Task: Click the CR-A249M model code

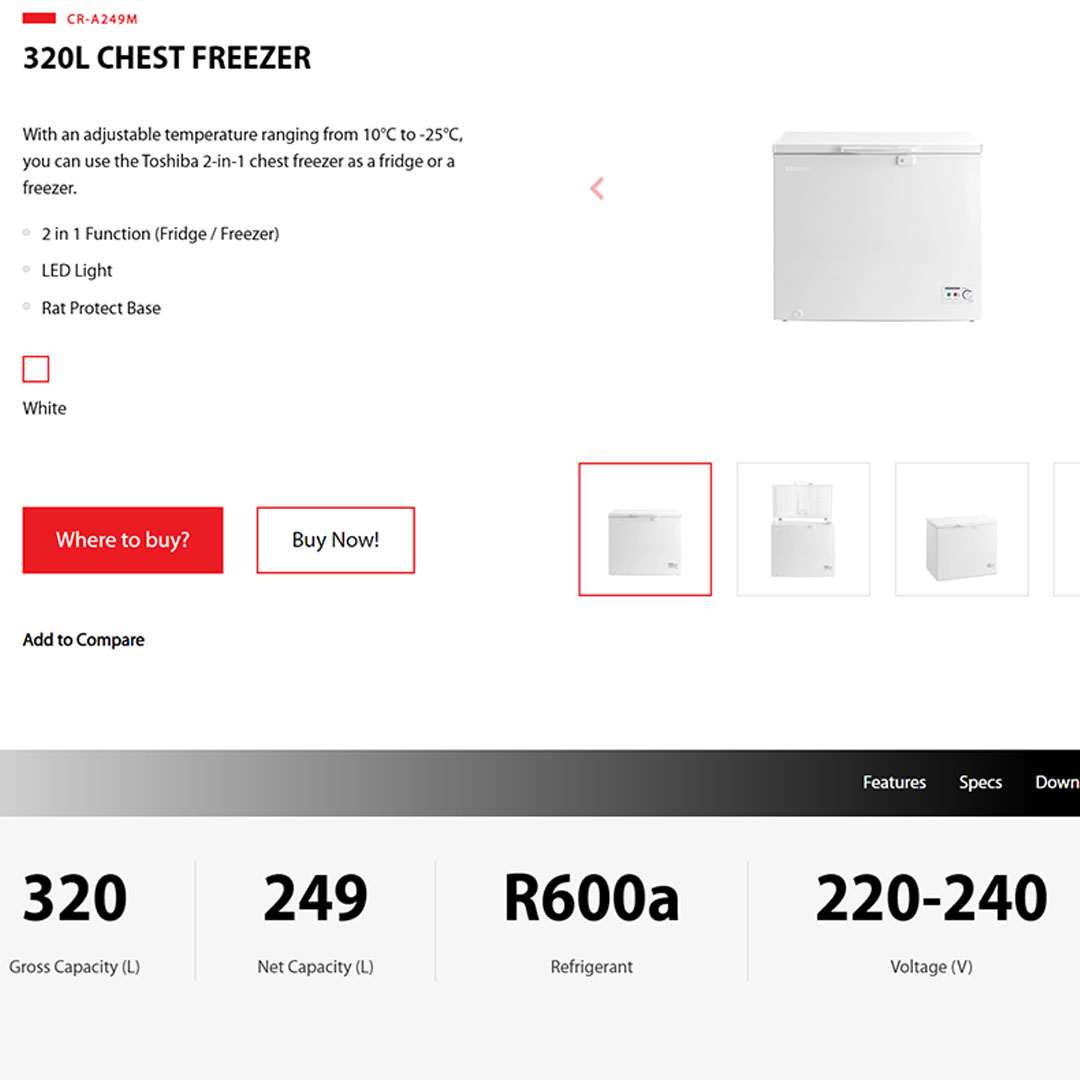Action: (x=102, y=18)
